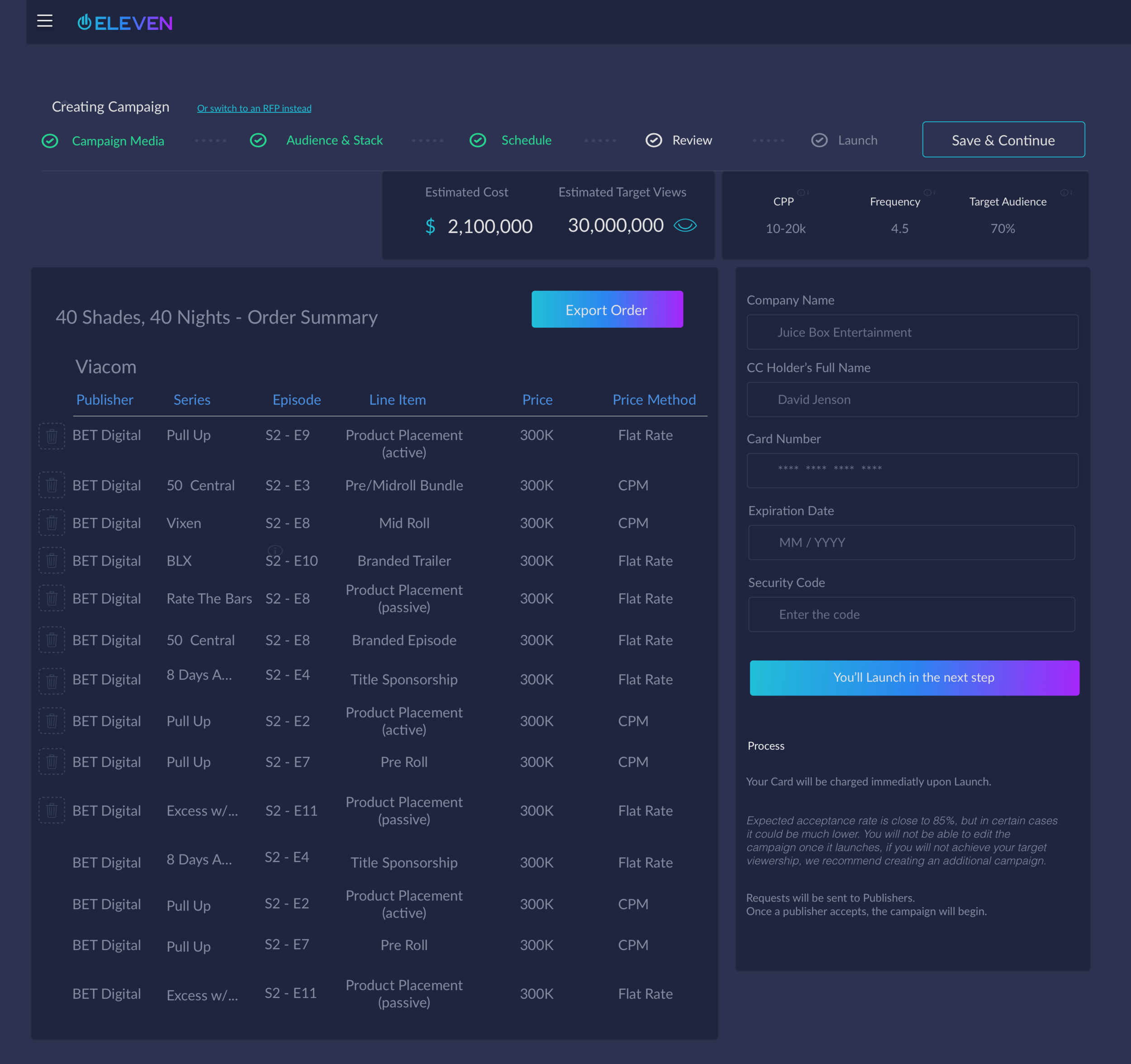Image resolution: width=1131 pixels, height=1064 pixels.
Task: Click the CPP value 10-20k
Action: (x=785, y=228)
